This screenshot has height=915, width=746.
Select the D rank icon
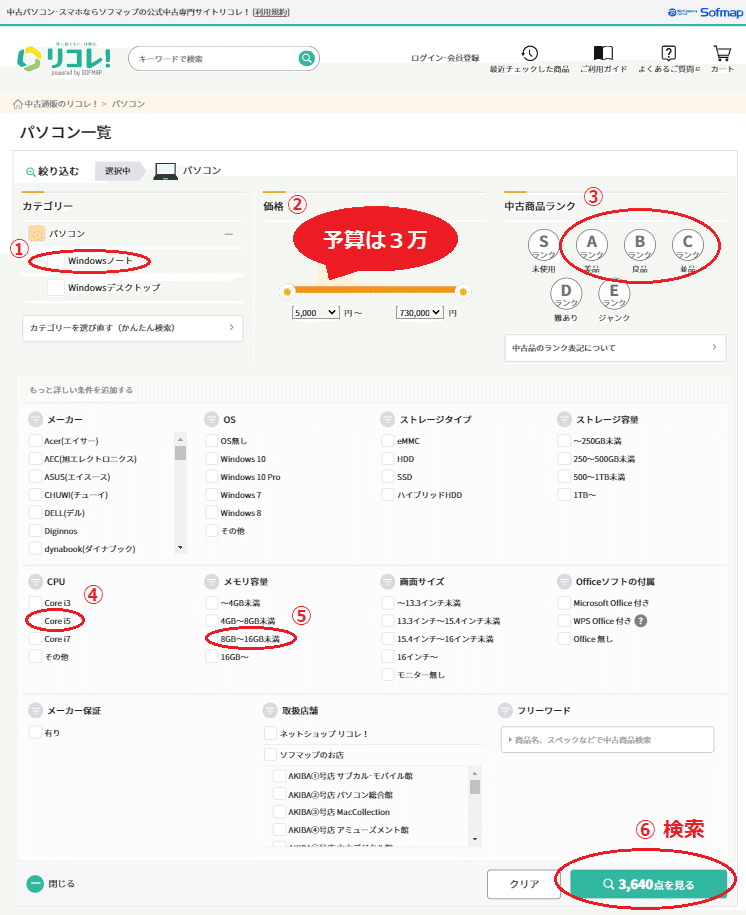point(566,294)
